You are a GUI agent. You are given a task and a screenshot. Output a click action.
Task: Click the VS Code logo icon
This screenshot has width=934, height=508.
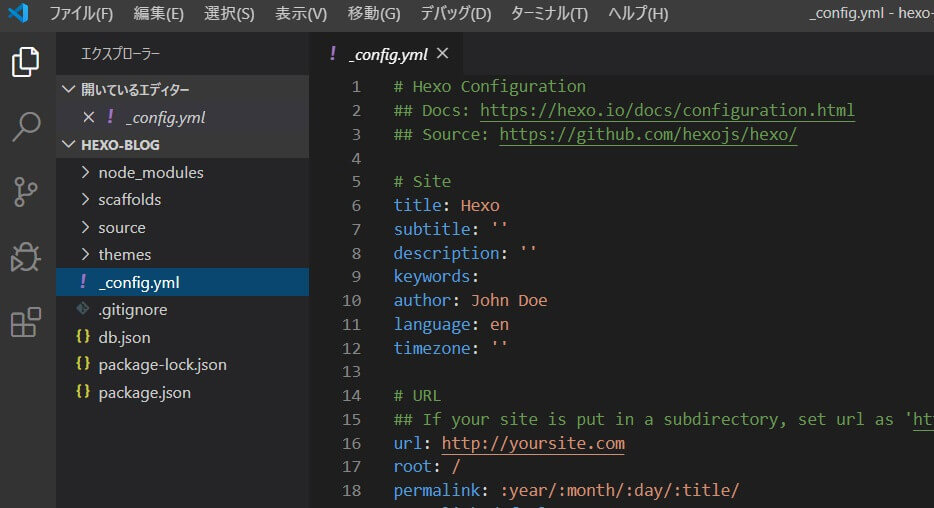click(18, 13)
